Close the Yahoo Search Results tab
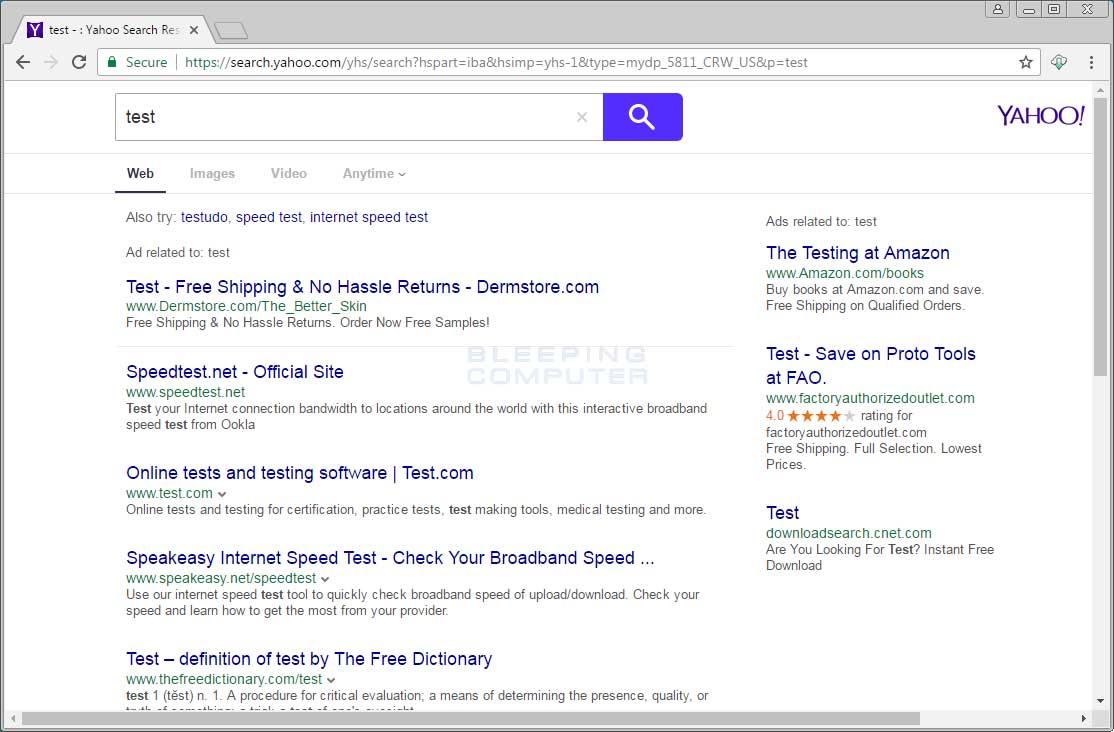The width and height of the screenshot is (1114, 732). 194,30
